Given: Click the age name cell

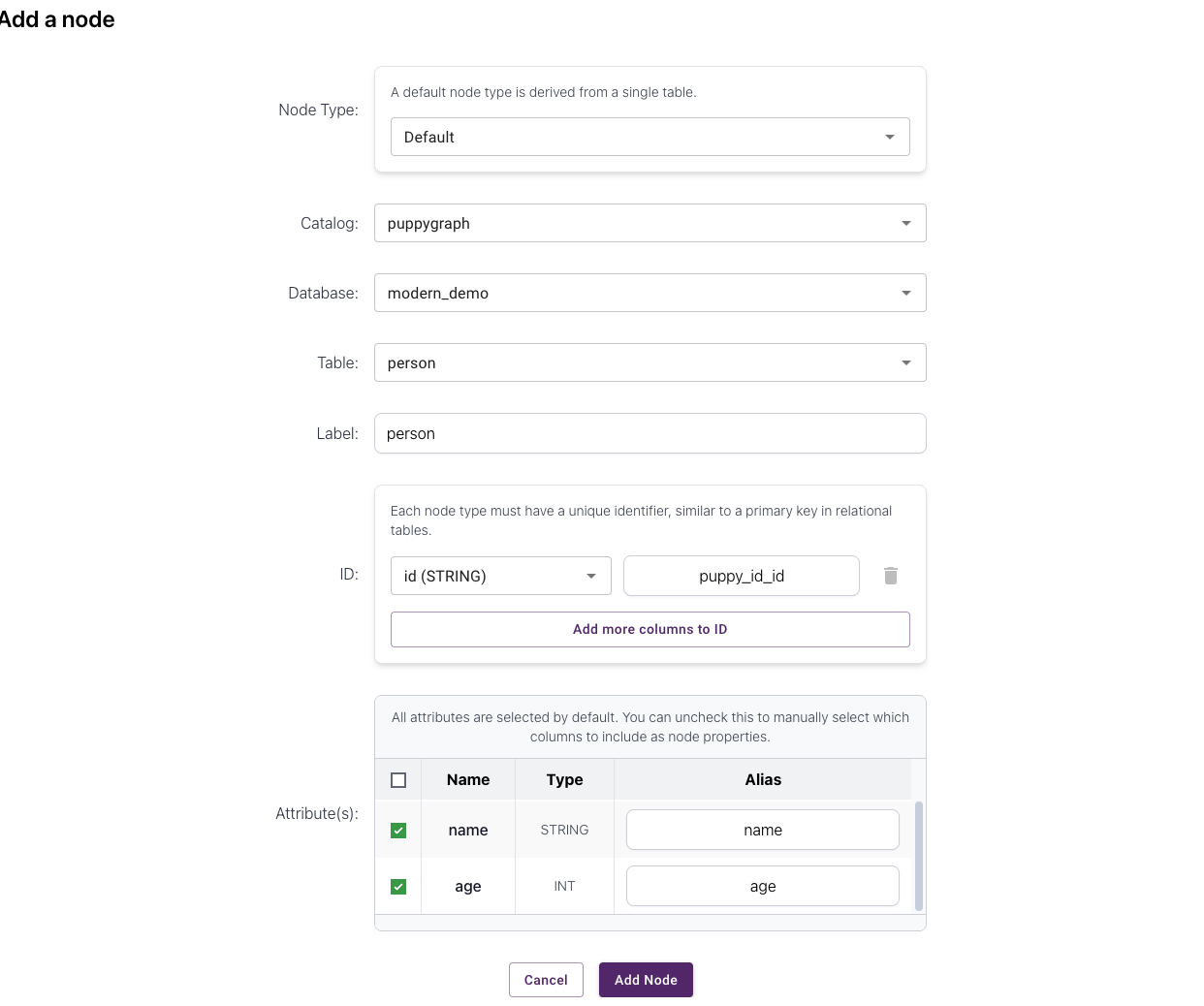Looking at the screenshot, I should (468, 886).
